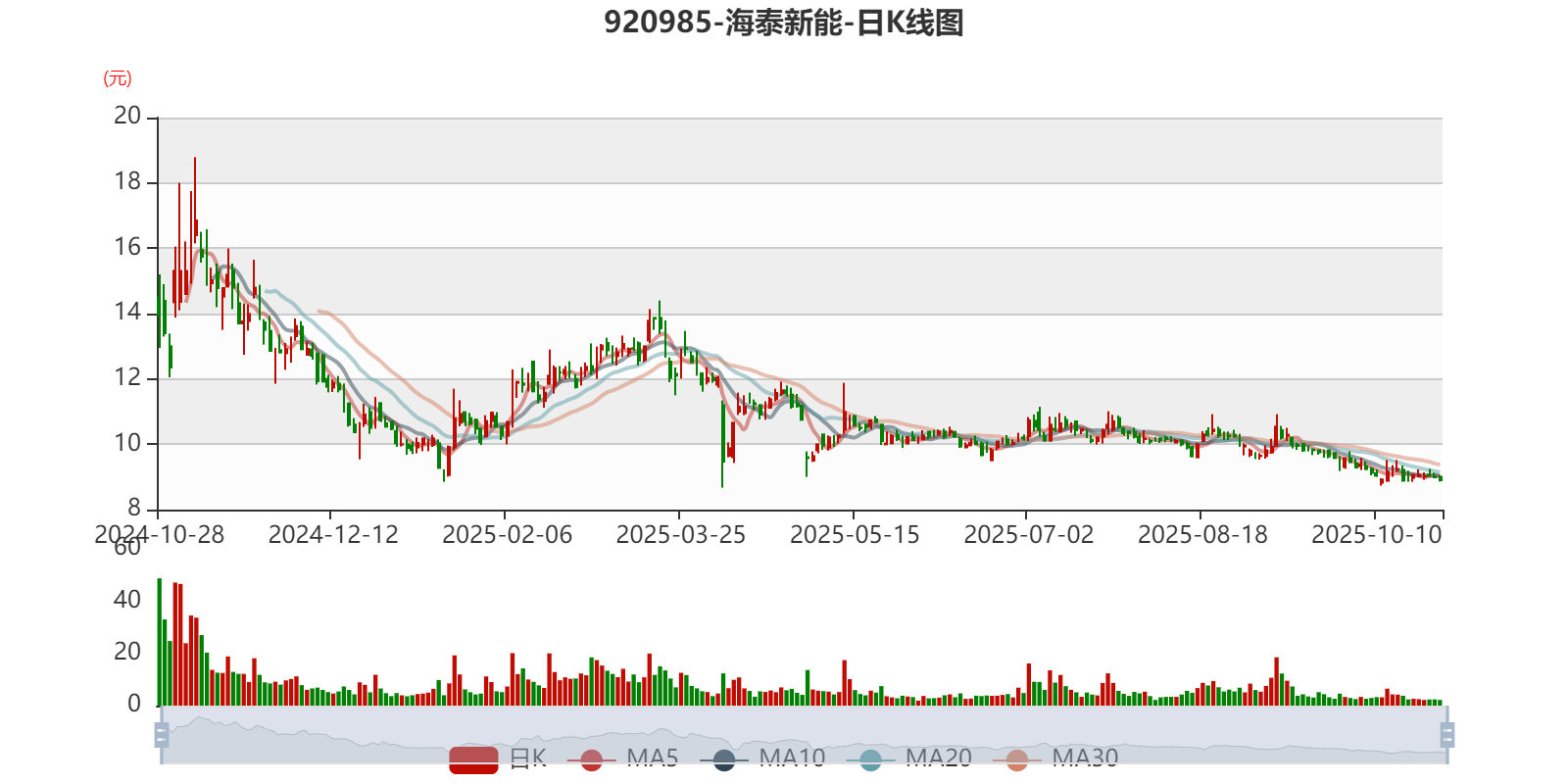Click the (元) unit label
1568x784 pixels.
pyautogui.click(x=118, y=78)
